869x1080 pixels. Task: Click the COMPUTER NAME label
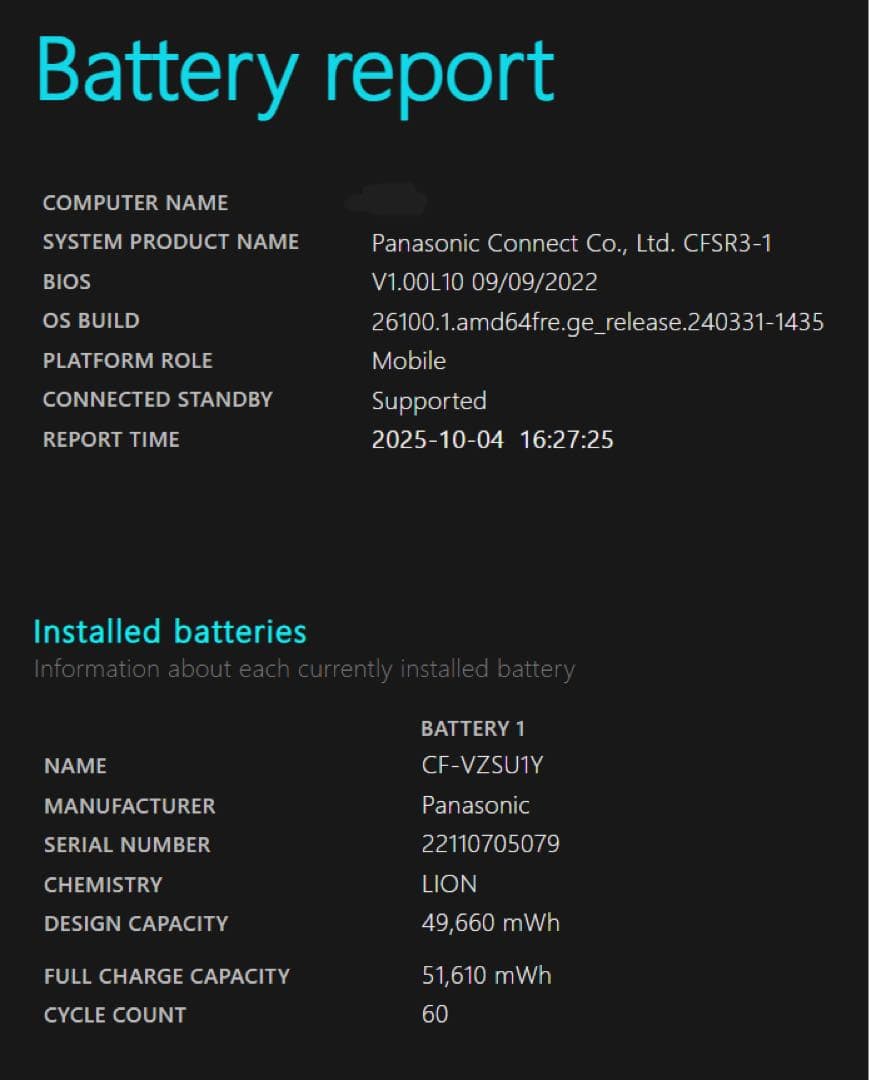[135, 203]
